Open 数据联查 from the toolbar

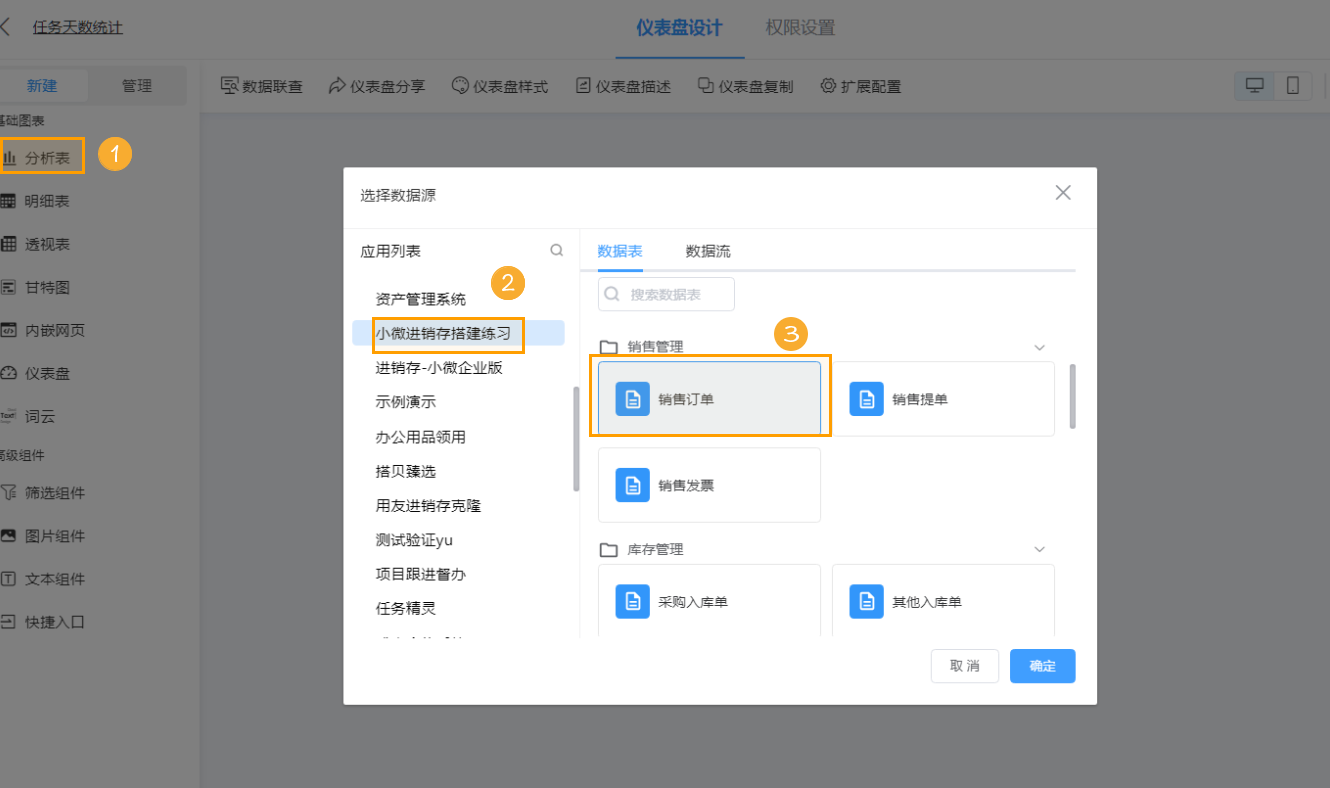(259, 86)
